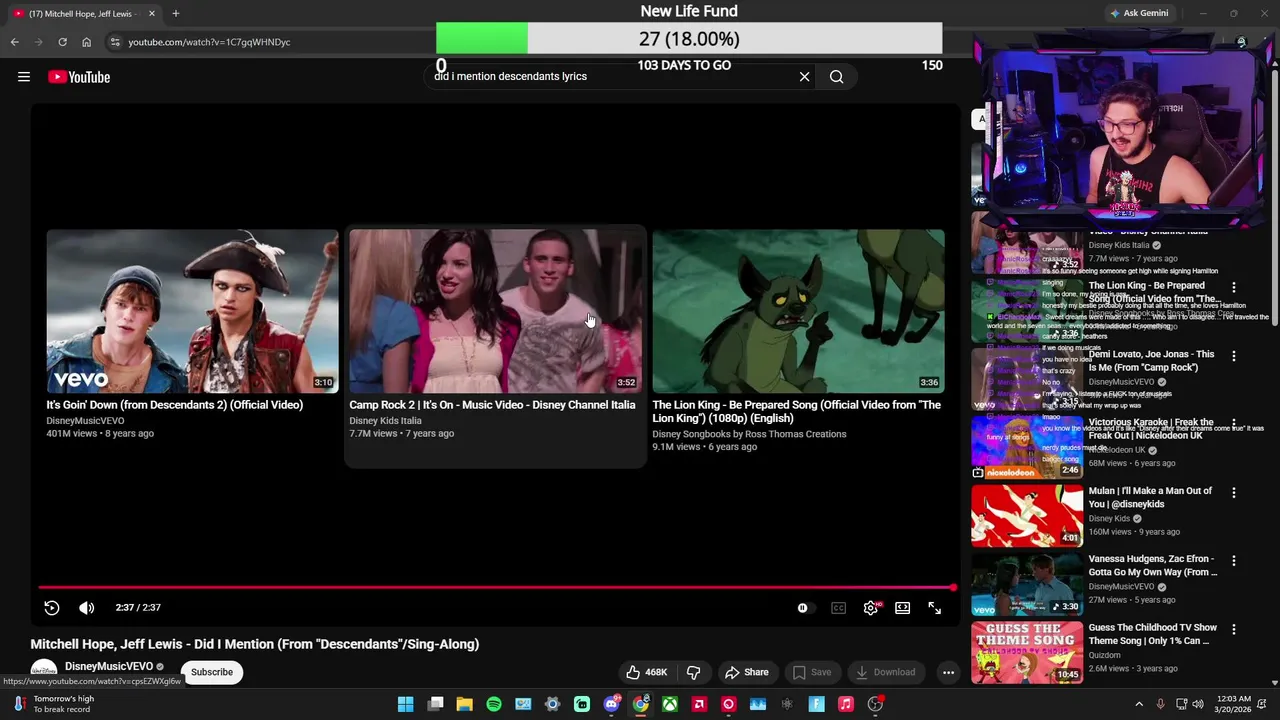The width and height of the screenshot is (1280, 720).
Task: Open the Windows Start menu
Action: 405,704
